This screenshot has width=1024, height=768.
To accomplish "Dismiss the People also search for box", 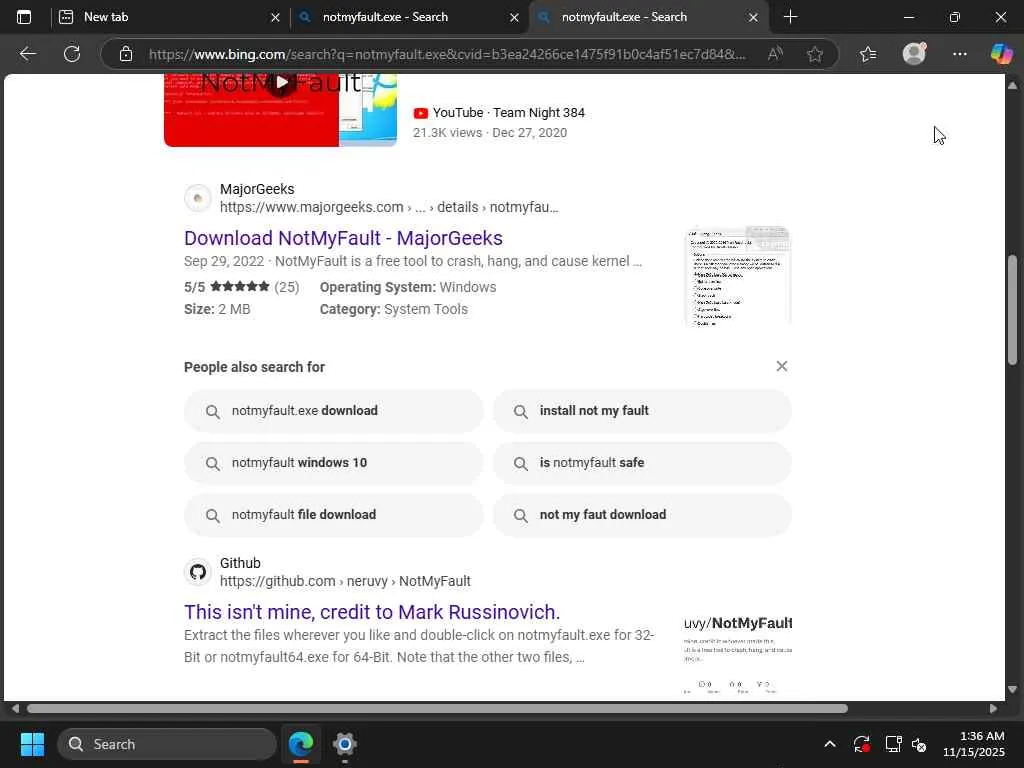I will (x=782, y=366).
